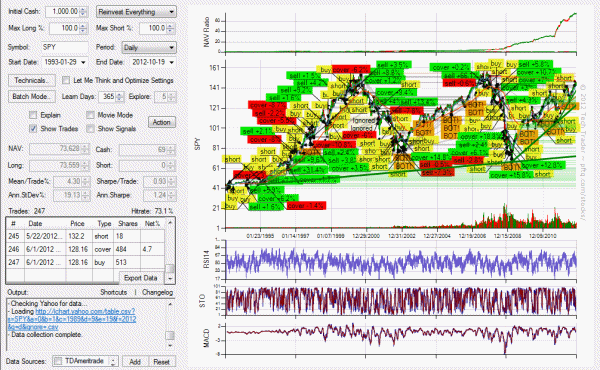Click the NAV Ratio chart
Image resolution: width=600 pixels, height=370 pixels.
401,33
